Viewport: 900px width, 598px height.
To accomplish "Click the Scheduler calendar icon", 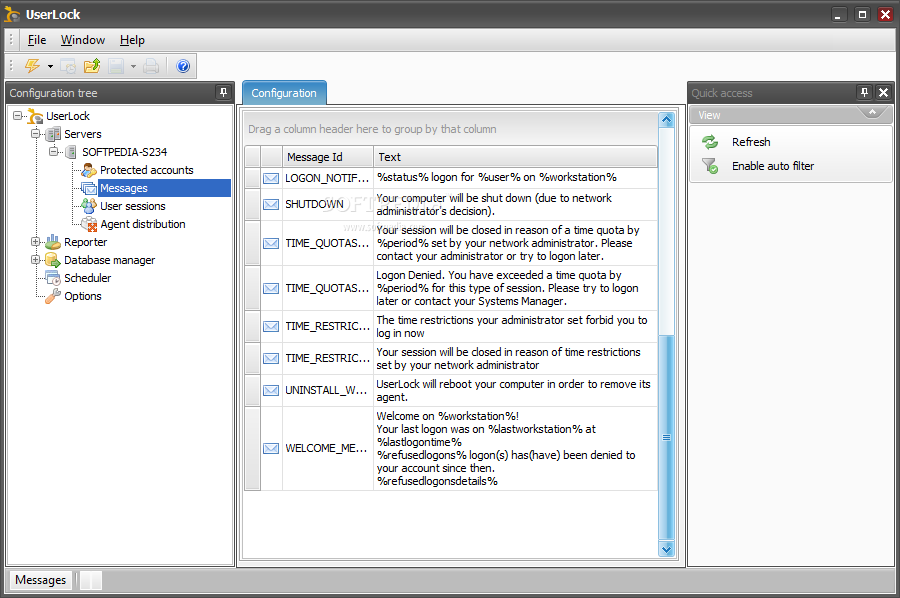I will (53, 278).
